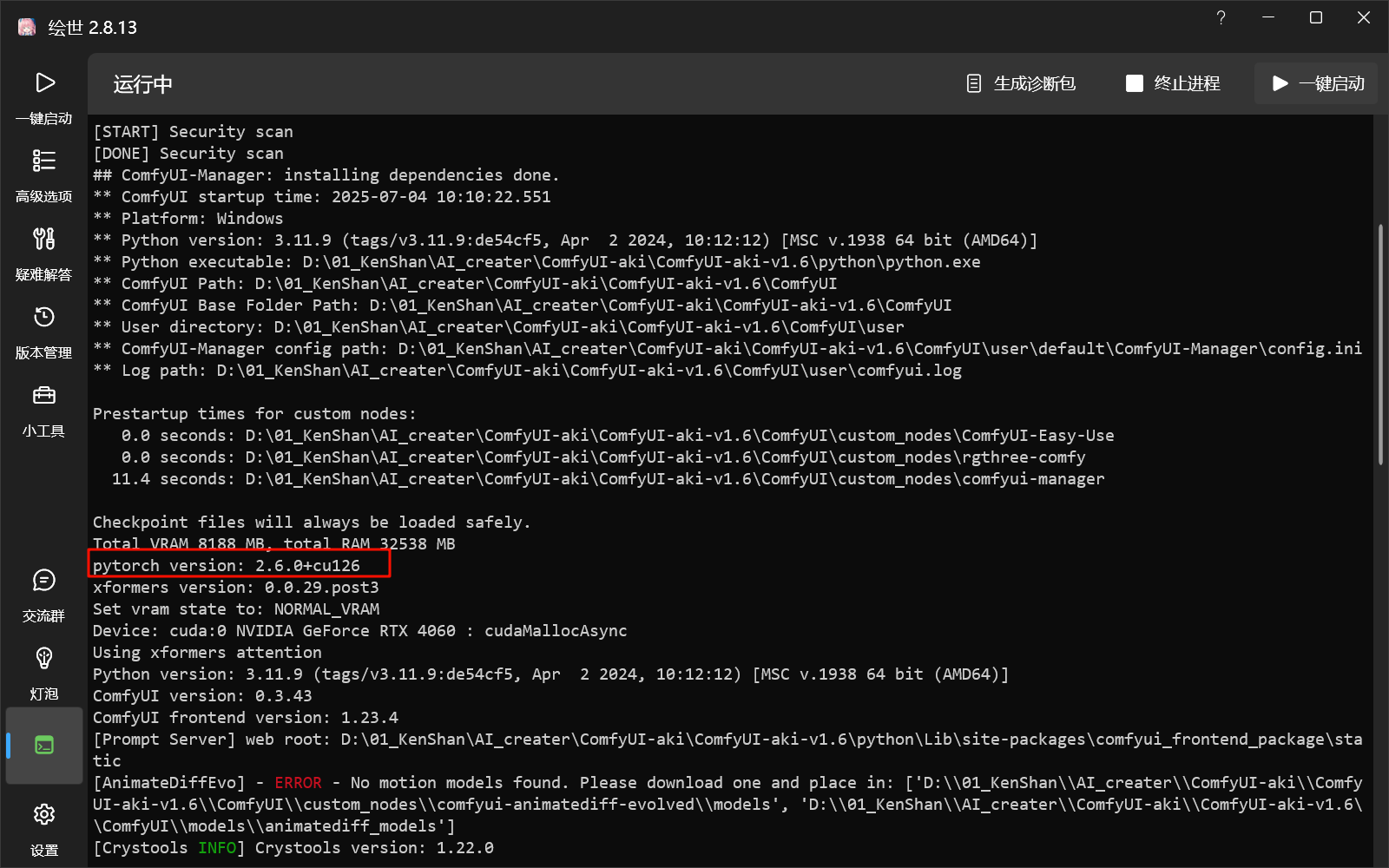
Task: Click the 生成诊断包 button
Action: [1021, 83]
